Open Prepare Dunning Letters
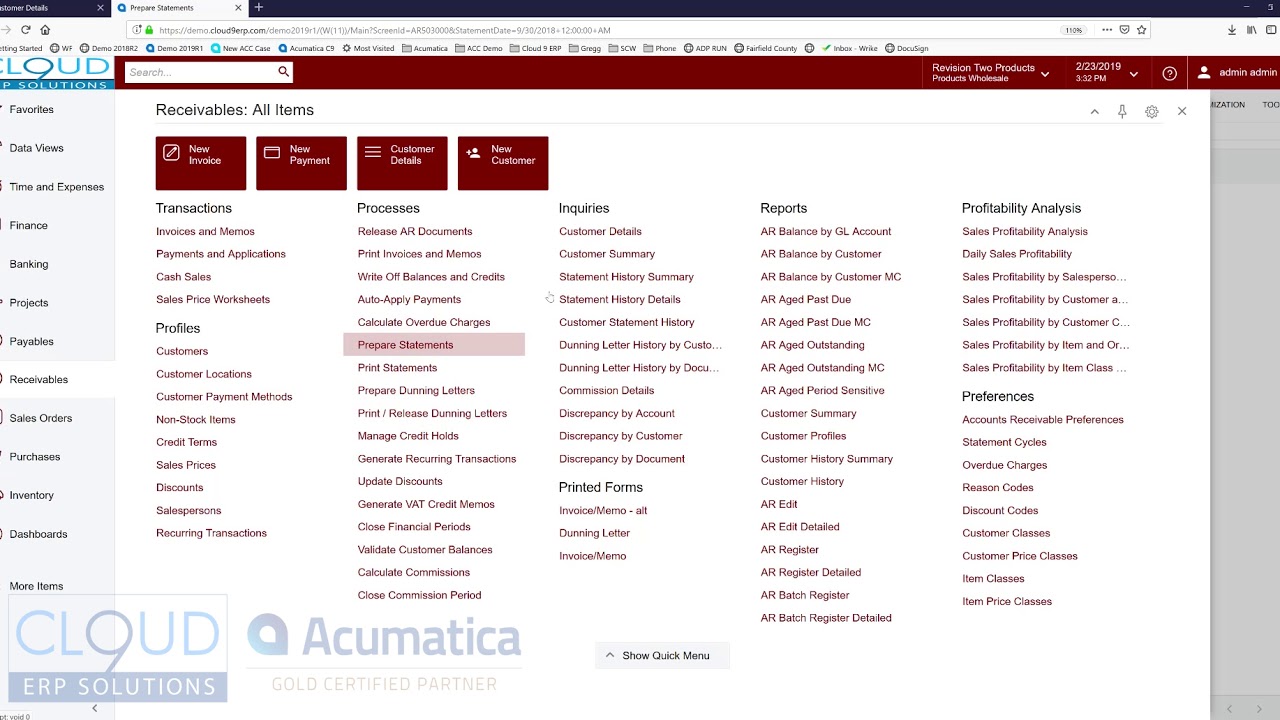The height and width of the screenshot is (720, 1280). tap(416, 391)
